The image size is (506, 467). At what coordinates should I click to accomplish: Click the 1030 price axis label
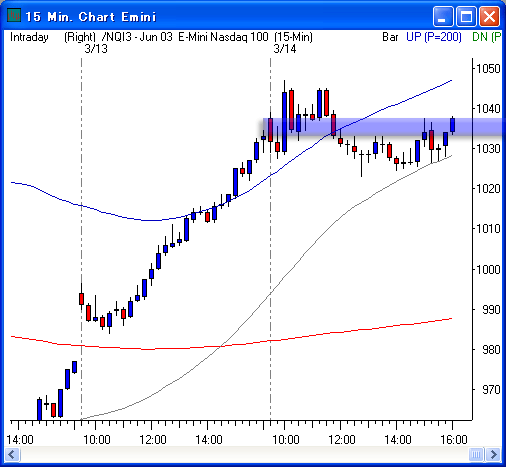click(x=488, y=149)
